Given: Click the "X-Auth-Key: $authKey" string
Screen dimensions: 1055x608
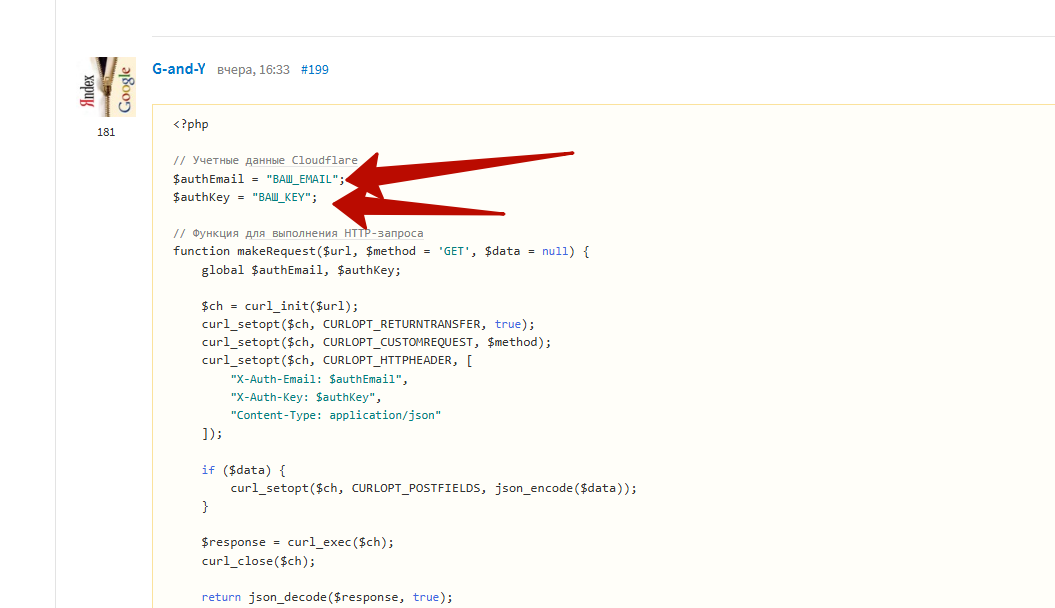Looking at the screenshot, I should (x=303, y=397).
